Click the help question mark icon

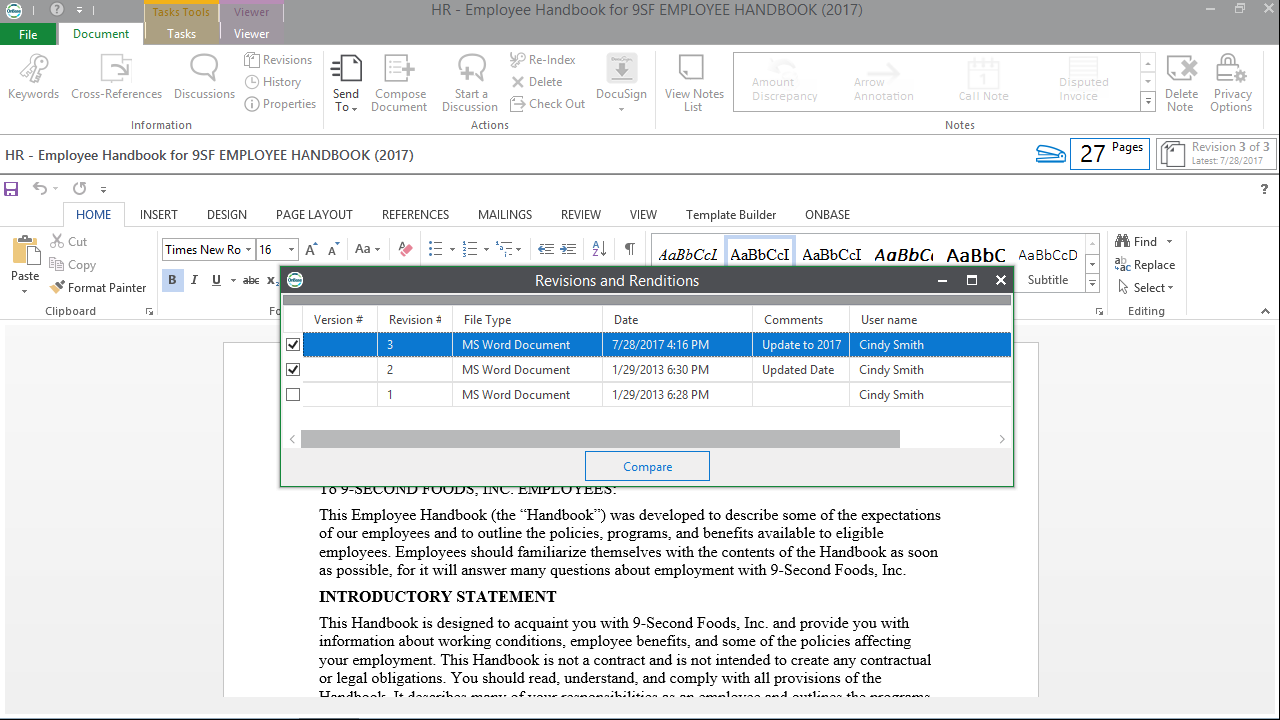coord(1265,188)
